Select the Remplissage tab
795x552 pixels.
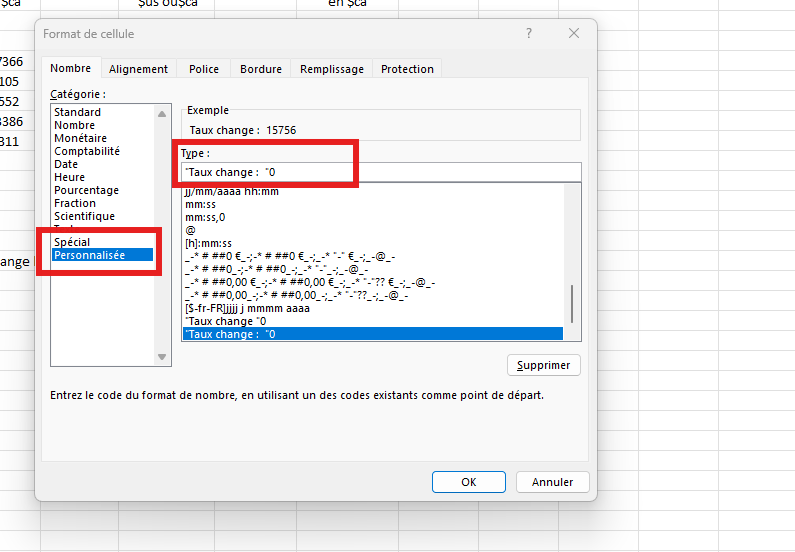coord(332,69)
